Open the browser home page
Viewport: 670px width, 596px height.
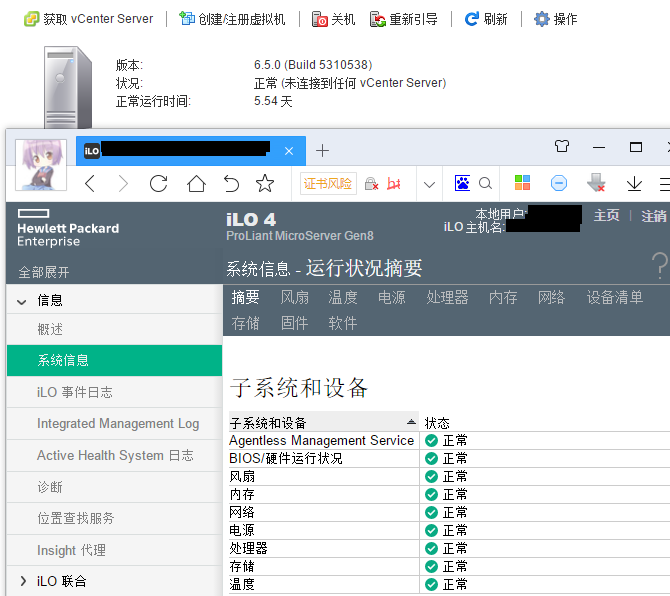pyautogui.click(x=196, y=184)
